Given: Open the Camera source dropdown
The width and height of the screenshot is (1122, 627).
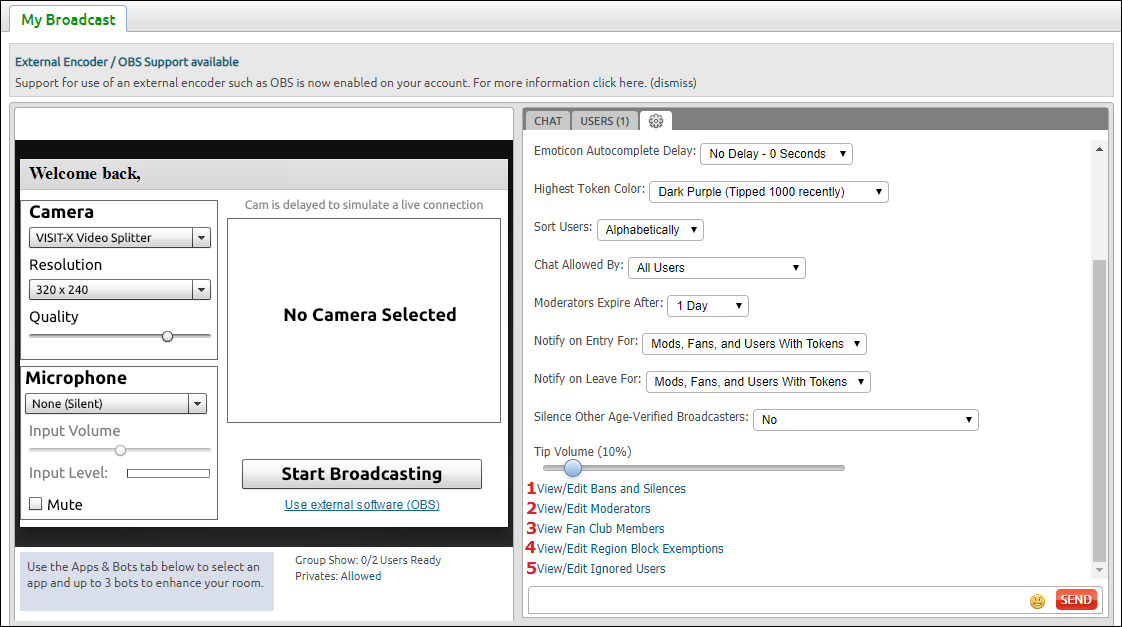Looking at the screenshot, I should pyautogui.click(x=120, y=238).
